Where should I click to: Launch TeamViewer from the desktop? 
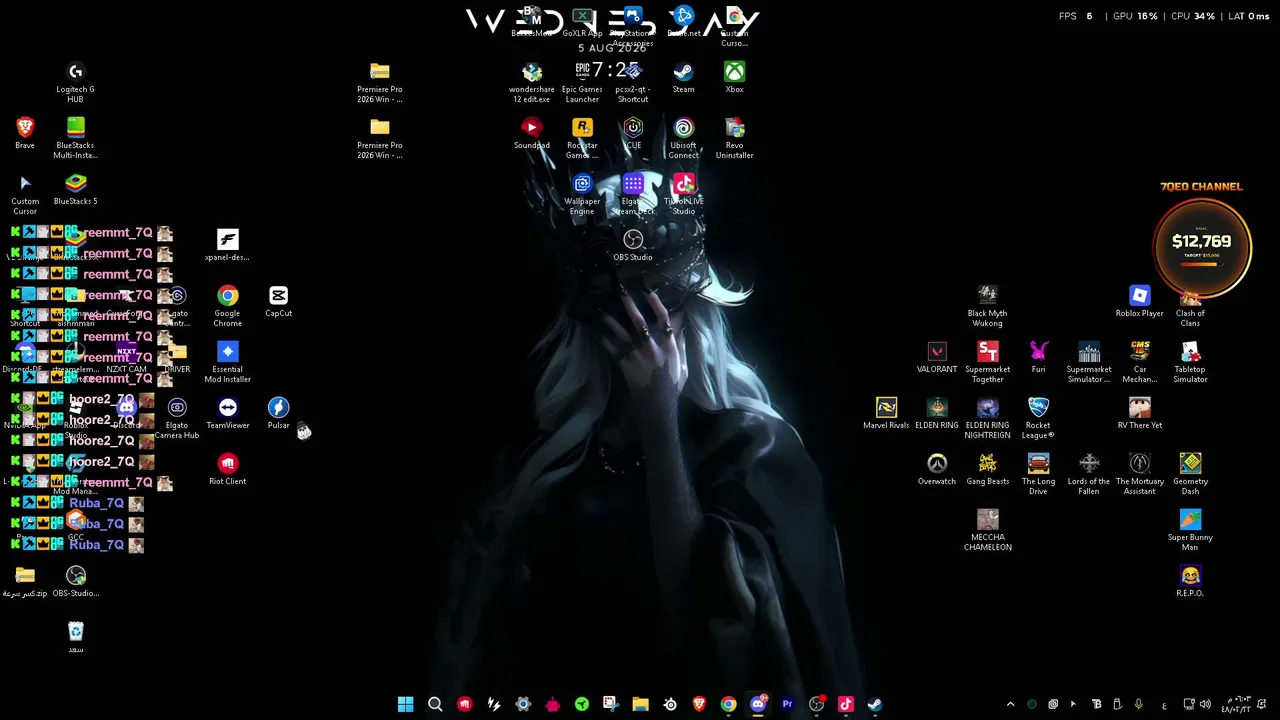(227, 408)
